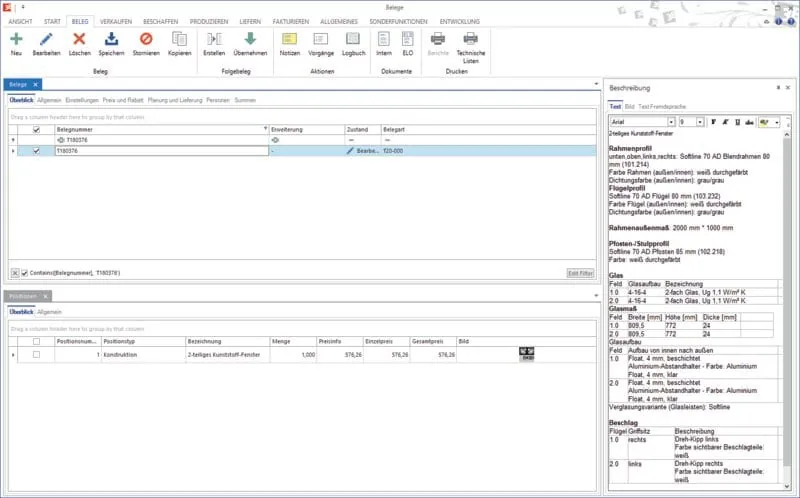Open Belegnummer column filter dropdown
800x498 pixels.
tap(265, 130)
